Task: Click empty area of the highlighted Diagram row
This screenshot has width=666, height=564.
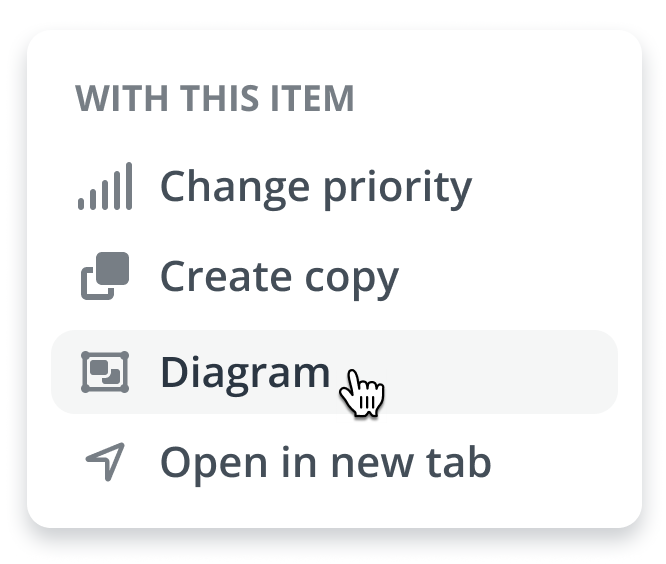Action: point(500,372)
